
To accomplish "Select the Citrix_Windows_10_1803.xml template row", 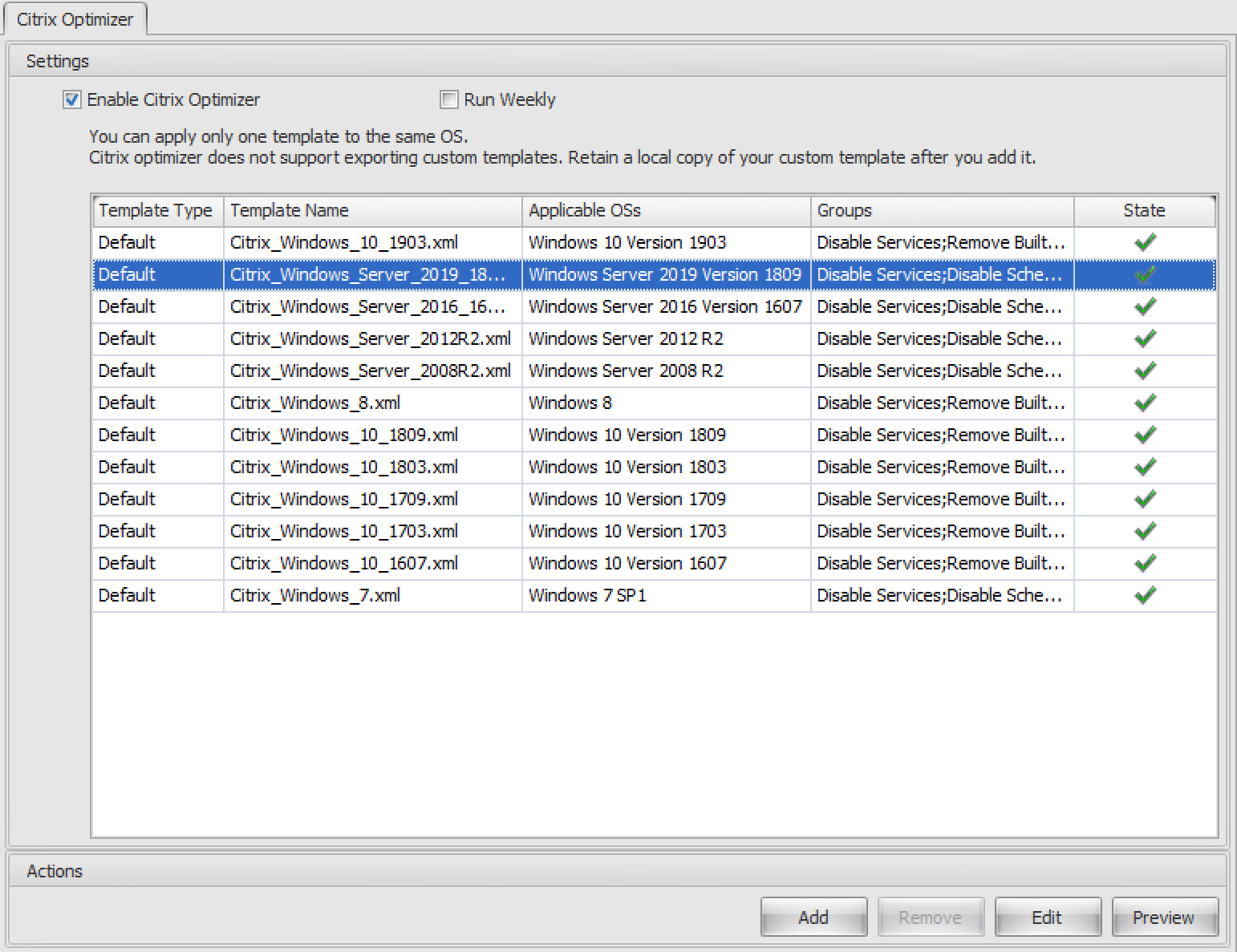I will coord(345,467).
